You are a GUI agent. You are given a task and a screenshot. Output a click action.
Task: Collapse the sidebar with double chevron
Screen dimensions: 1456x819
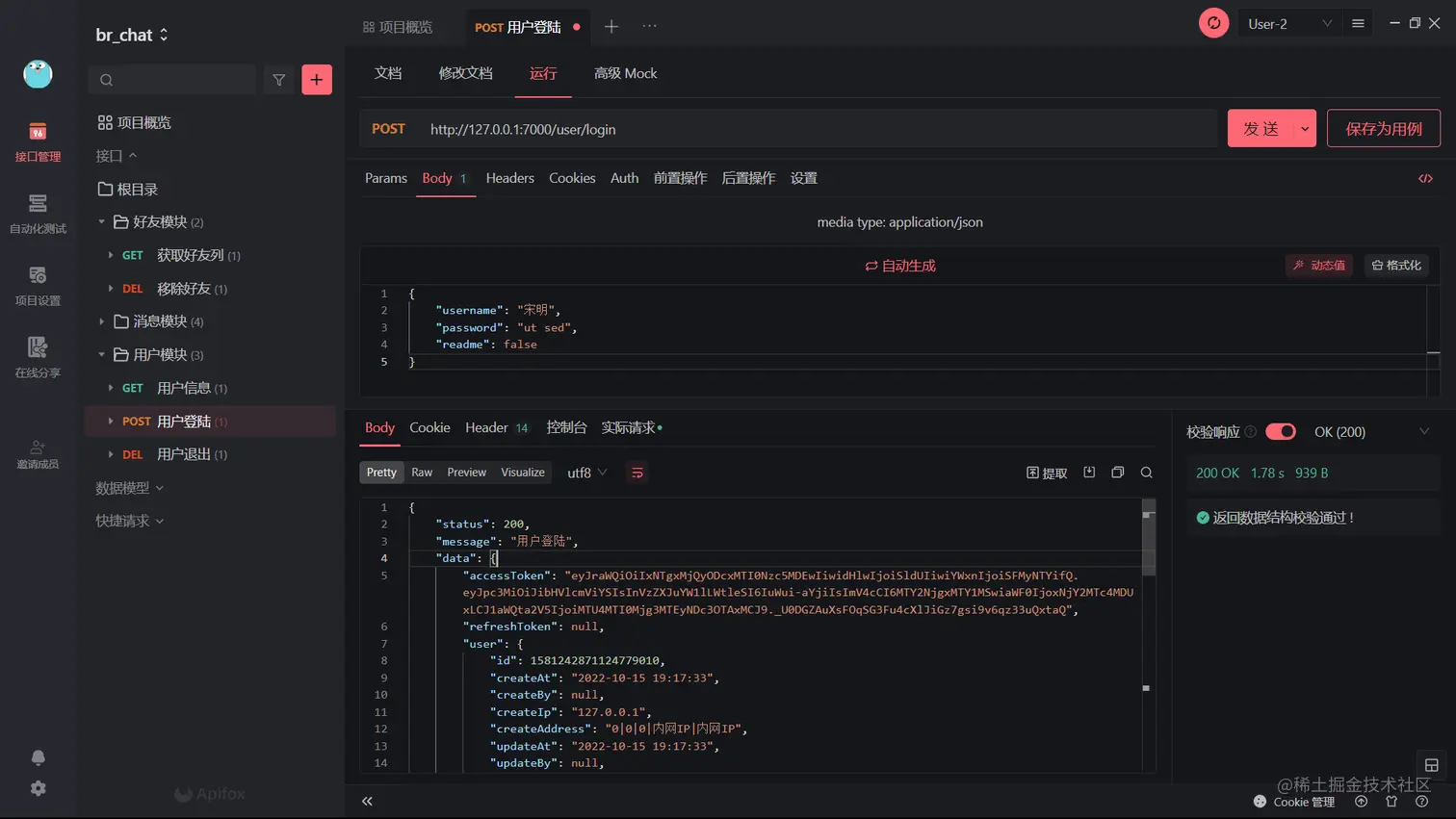[x=367, y=801]
